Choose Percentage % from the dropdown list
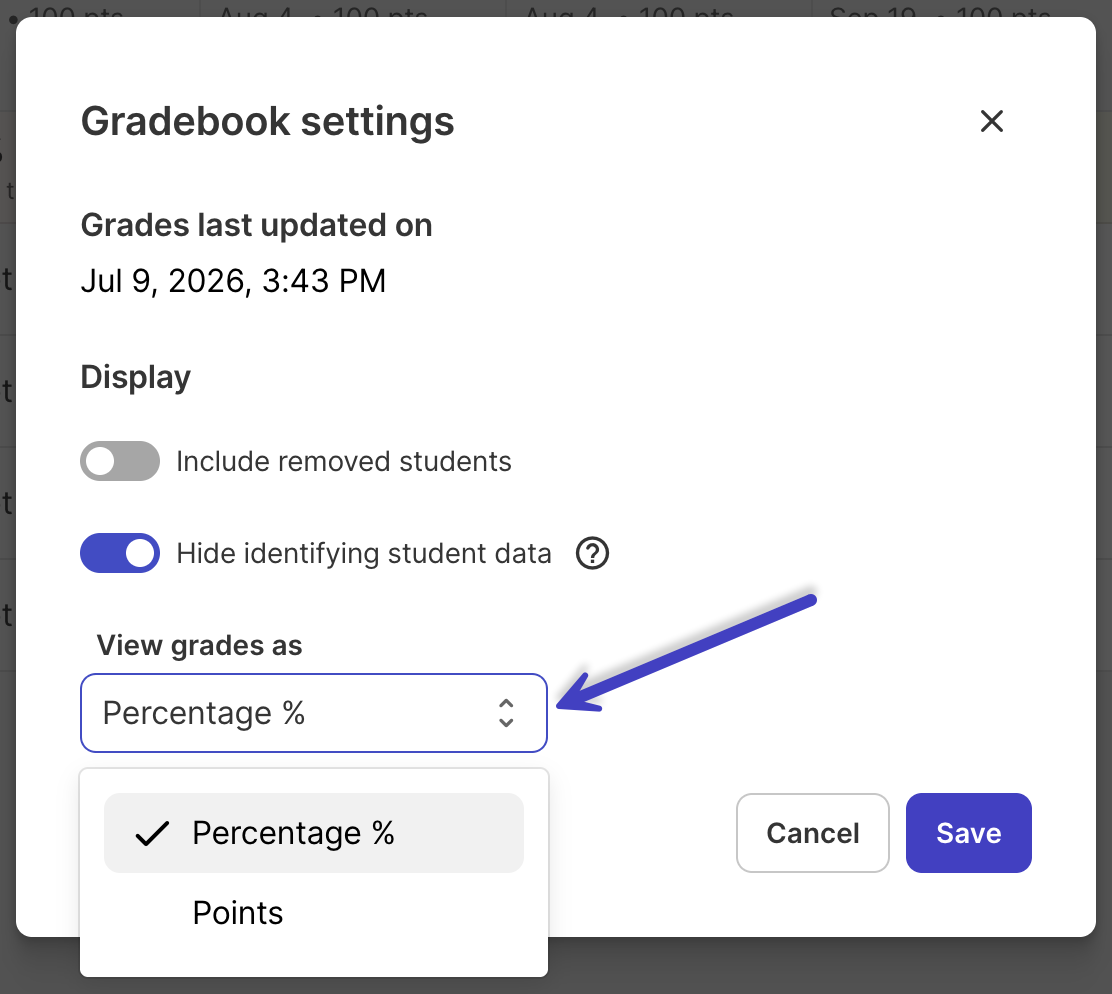Screen dimensions: 1112x994 coord(313,833)
